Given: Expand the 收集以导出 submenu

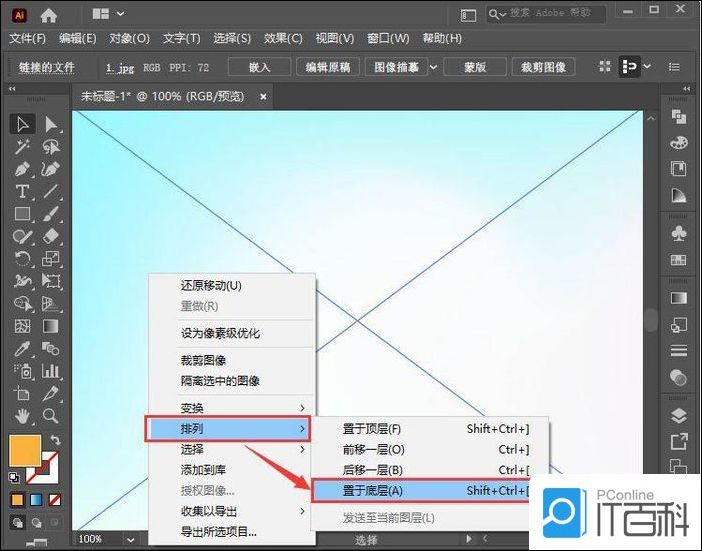Looking at the screenshot, I should click(x=302, y=511).
